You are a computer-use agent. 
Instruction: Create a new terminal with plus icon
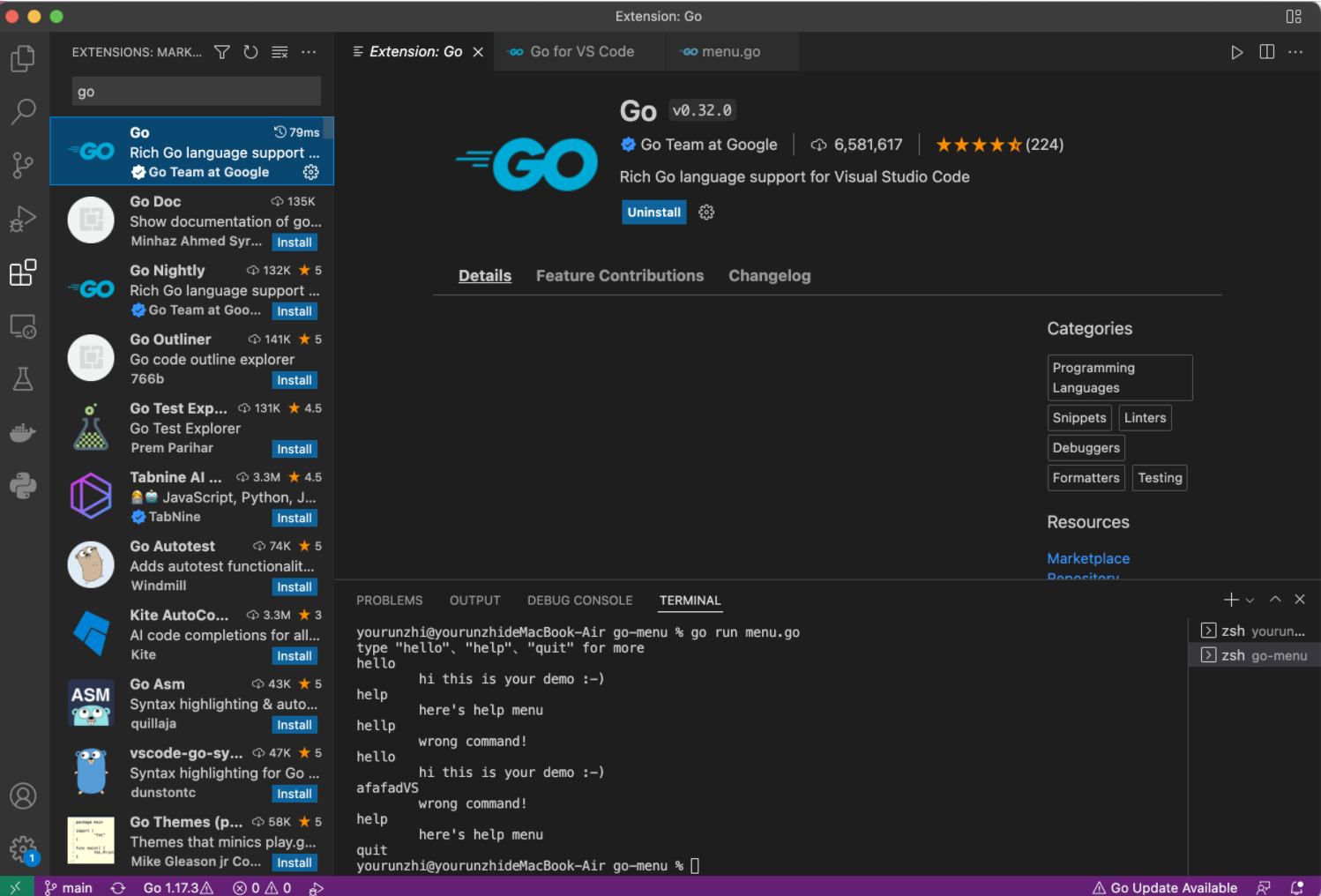point(1231,600)
